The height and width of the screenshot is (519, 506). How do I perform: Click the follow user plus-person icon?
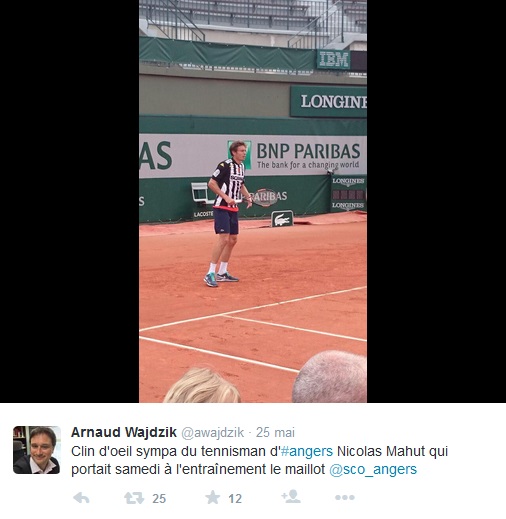[291, 496]
